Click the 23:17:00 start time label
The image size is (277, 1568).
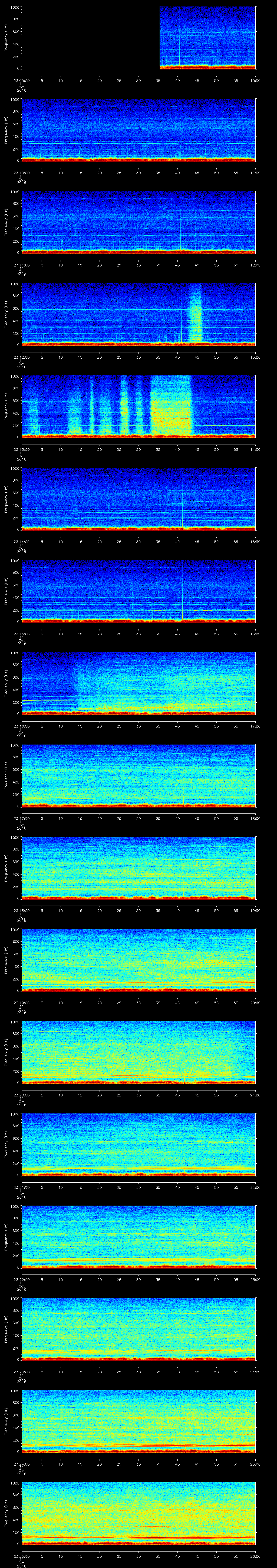point(21,818)
